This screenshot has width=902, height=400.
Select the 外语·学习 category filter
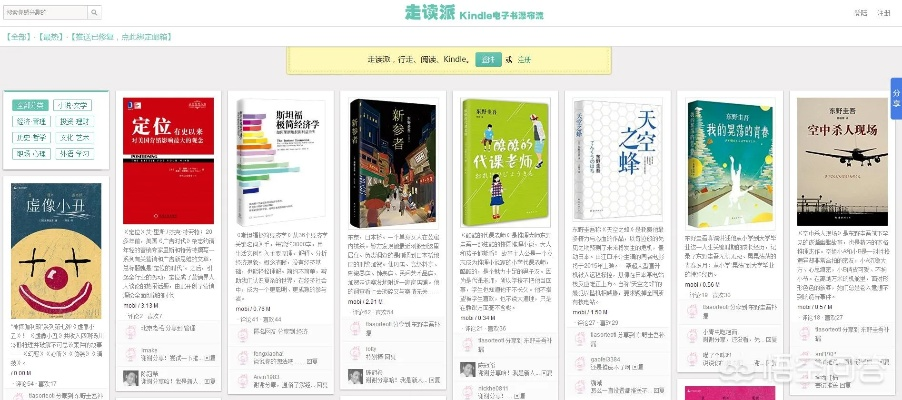pyautogui.click(x=75, y=154)
